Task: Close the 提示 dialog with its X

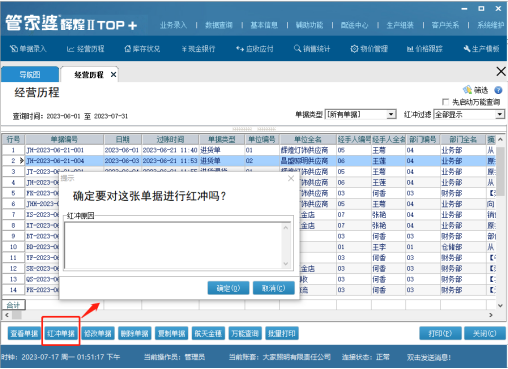Action: click(291, 178)
